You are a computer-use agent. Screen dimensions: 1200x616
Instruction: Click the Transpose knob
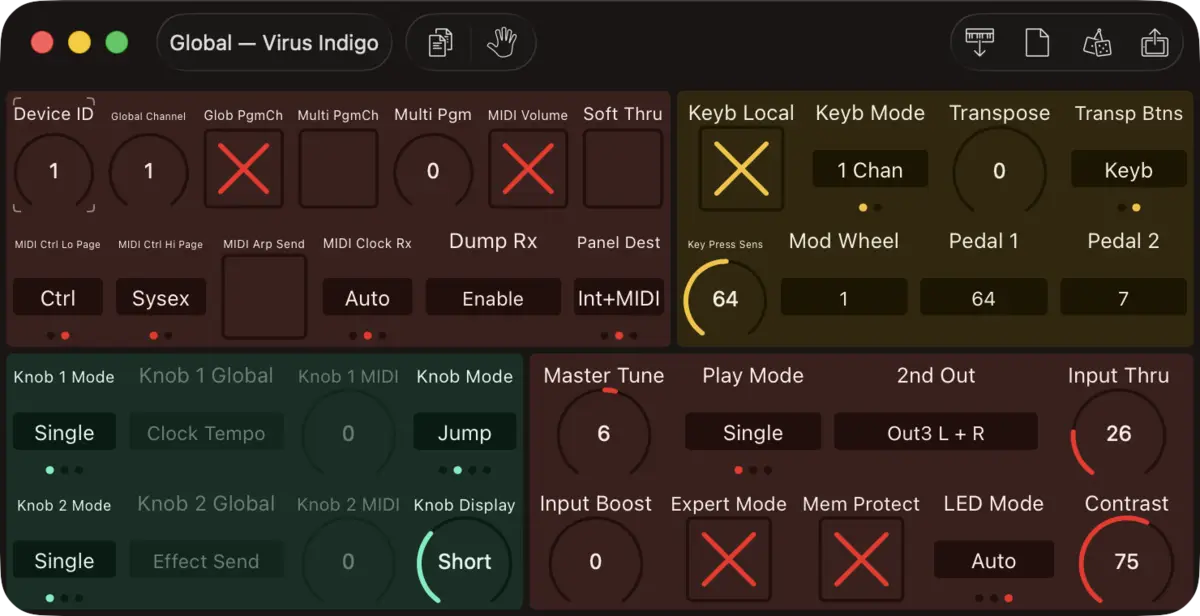click(999, 171)
